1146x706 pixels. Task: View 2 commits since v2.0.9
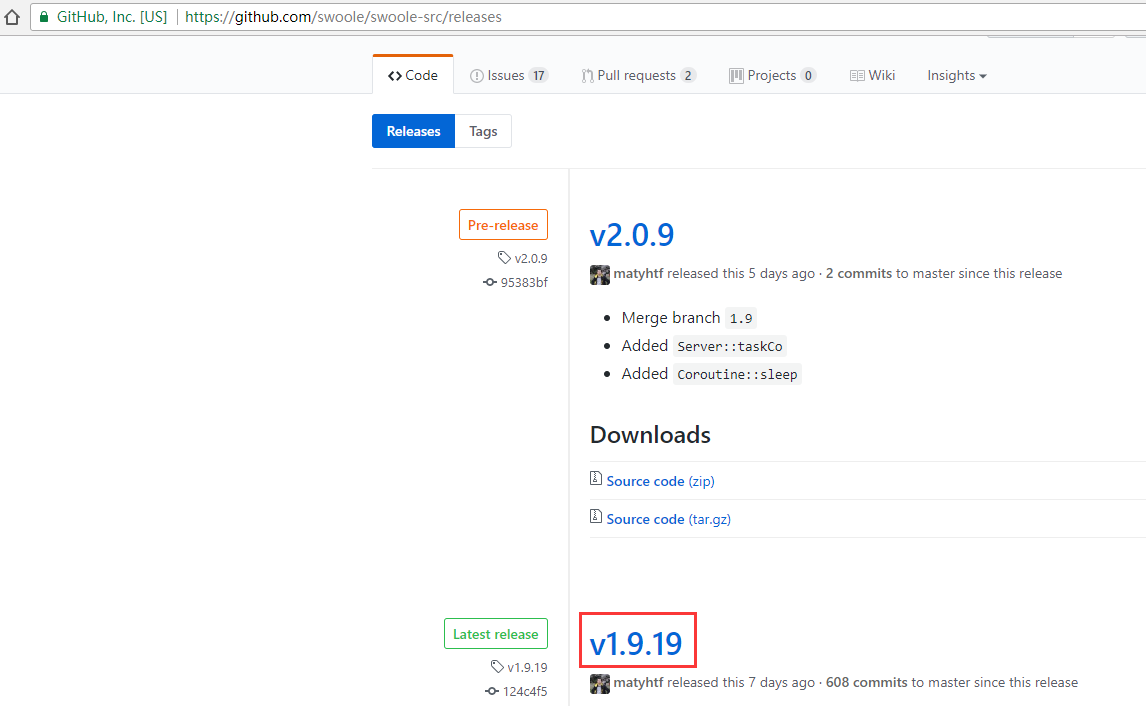click(x=859, y=273)
